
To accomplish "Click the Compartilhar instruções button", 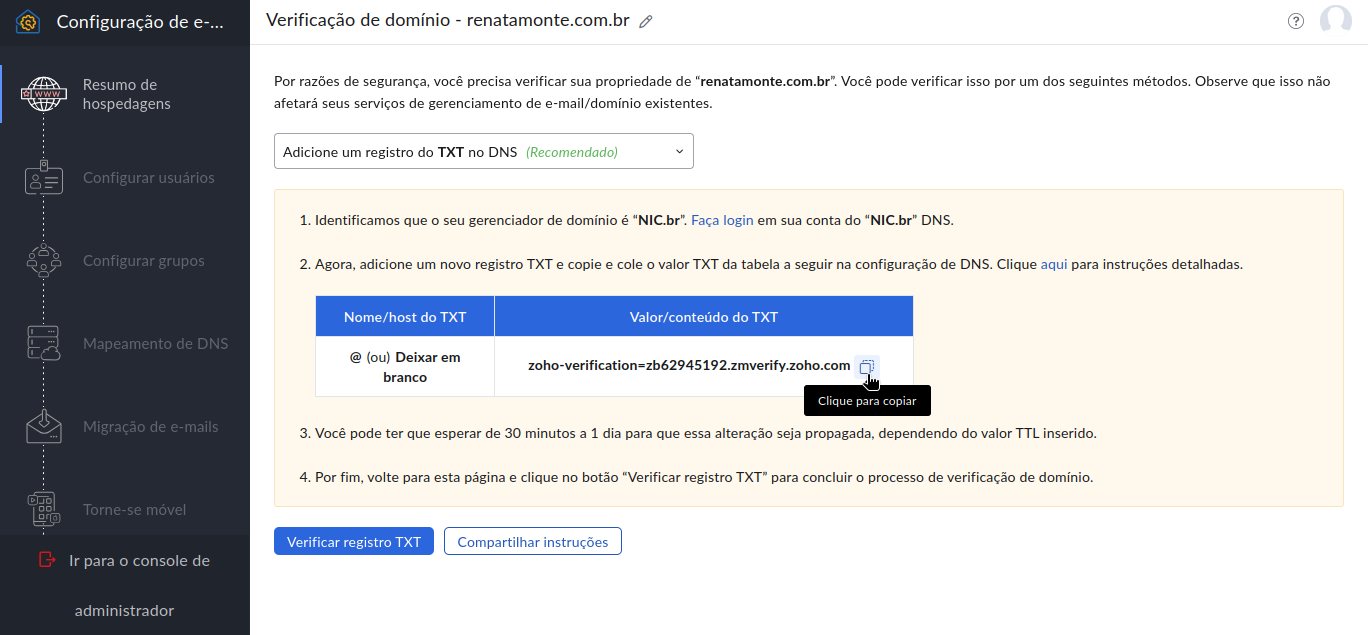I will click(533, 542).
